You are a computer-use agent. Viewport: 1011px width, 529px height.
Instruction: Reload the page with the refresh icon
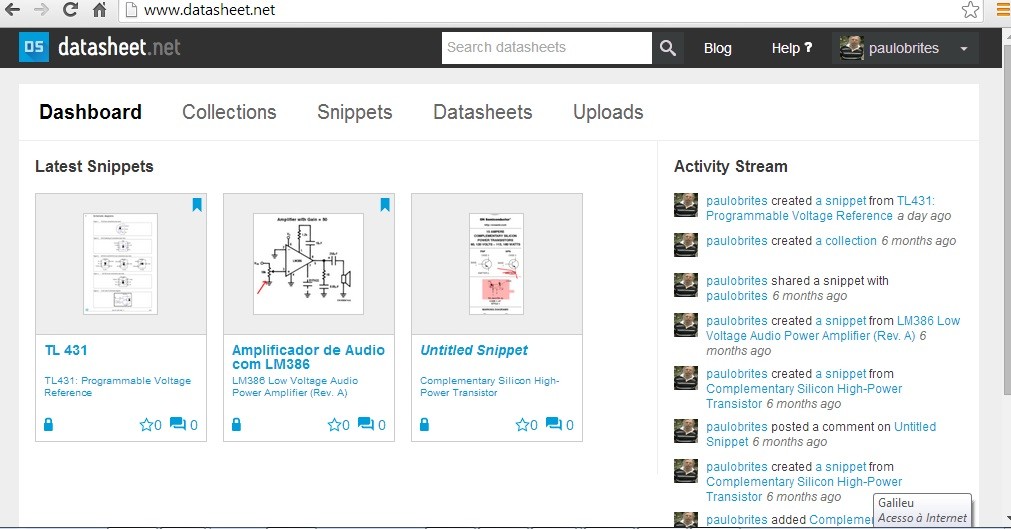click(70, 10)
